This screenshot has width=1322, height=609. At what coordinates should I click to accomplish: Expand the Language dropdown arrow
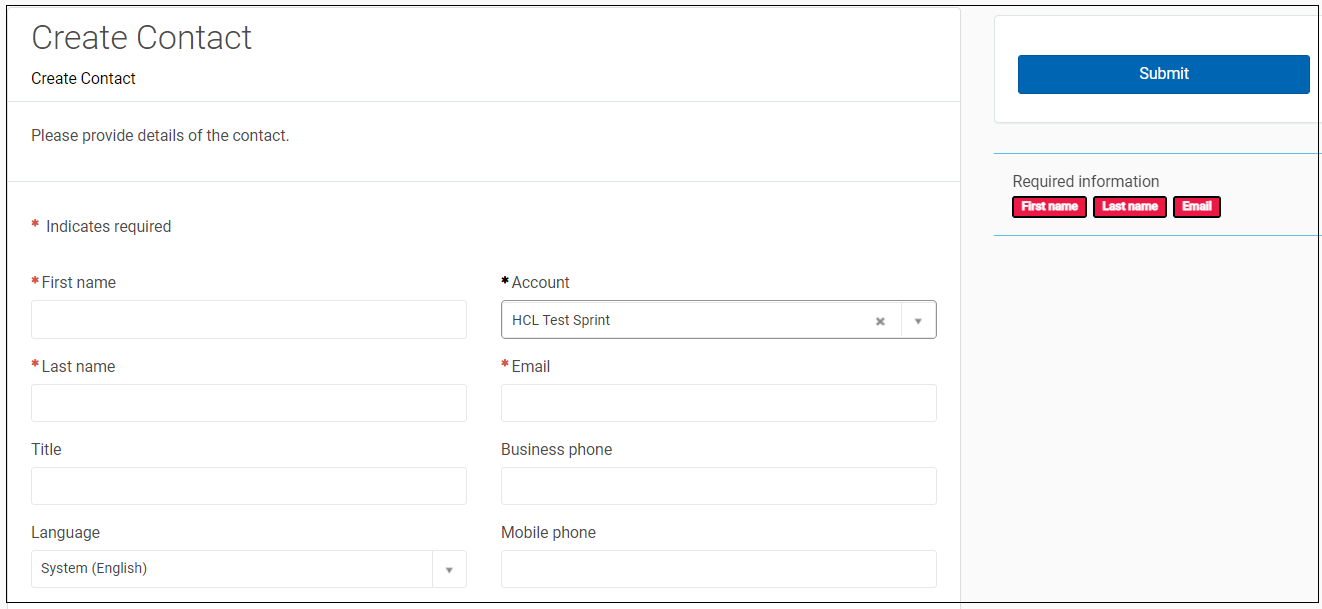(x=449, y=569)
